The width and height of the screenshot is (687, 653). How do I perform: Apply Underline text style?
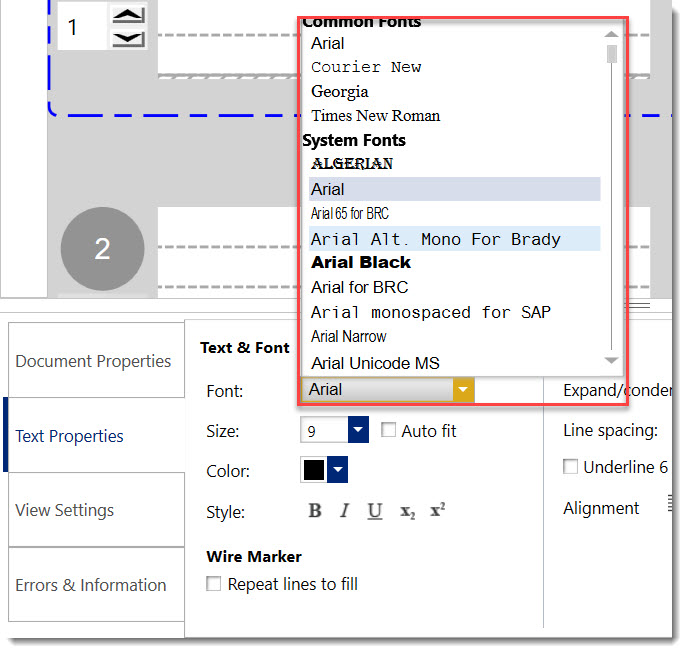point(375,511)
